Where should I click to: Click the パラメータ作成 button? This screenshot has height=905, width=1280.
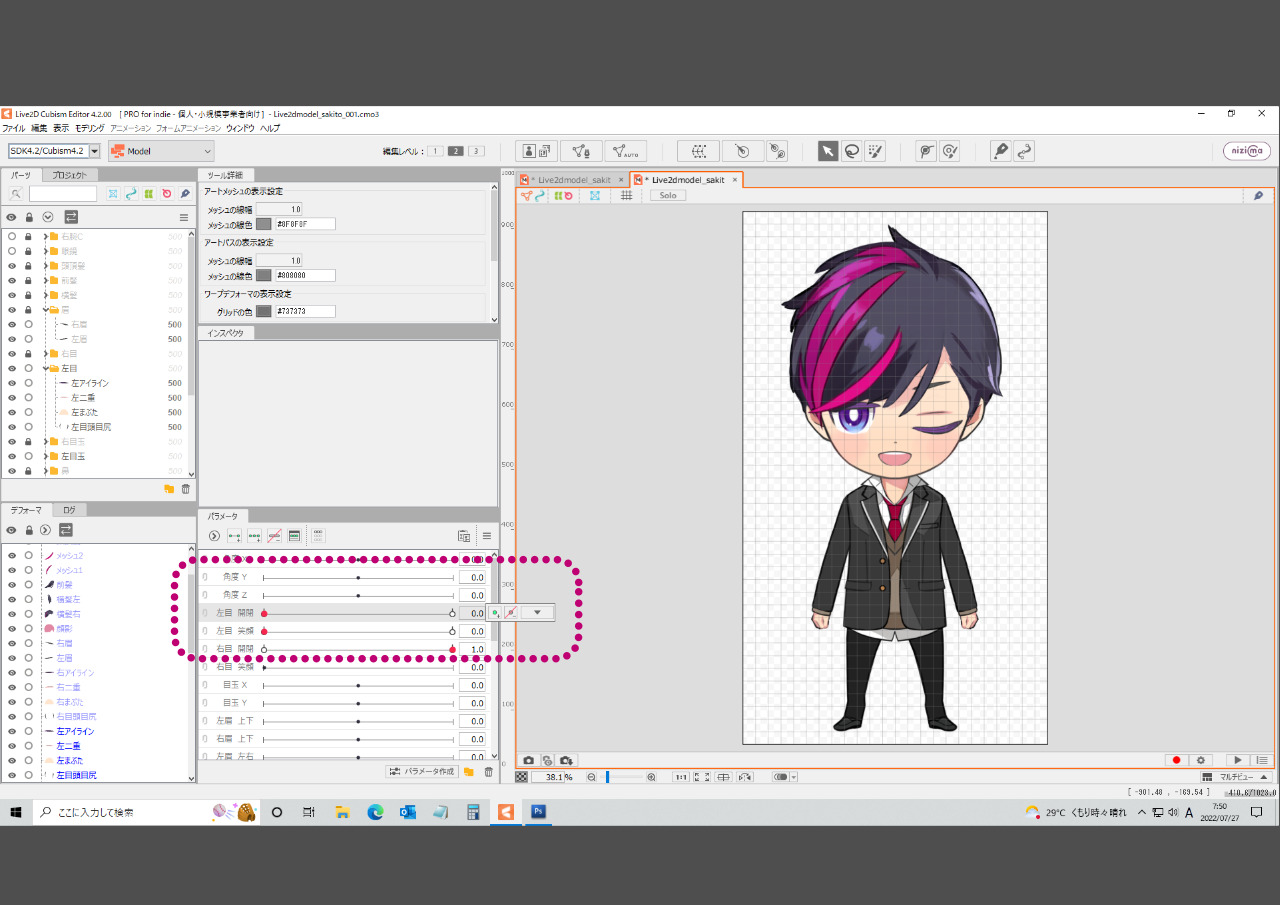[422, 772]
